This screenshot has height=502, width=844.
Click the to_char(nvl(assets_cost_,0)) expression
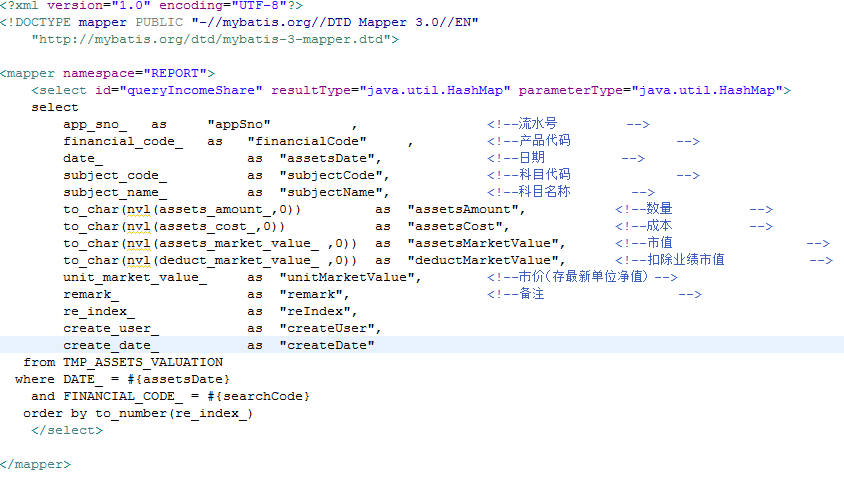pos(174,227)
